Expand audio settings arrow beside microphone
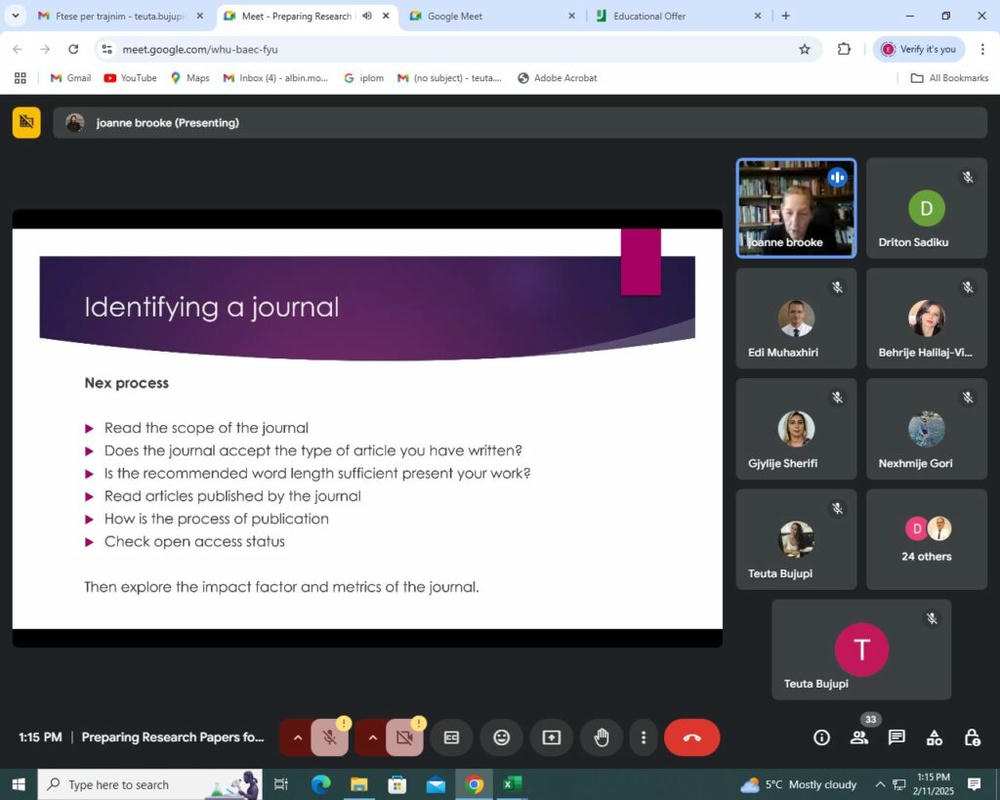The image size is (1000, 800). (x=297, y=738)
